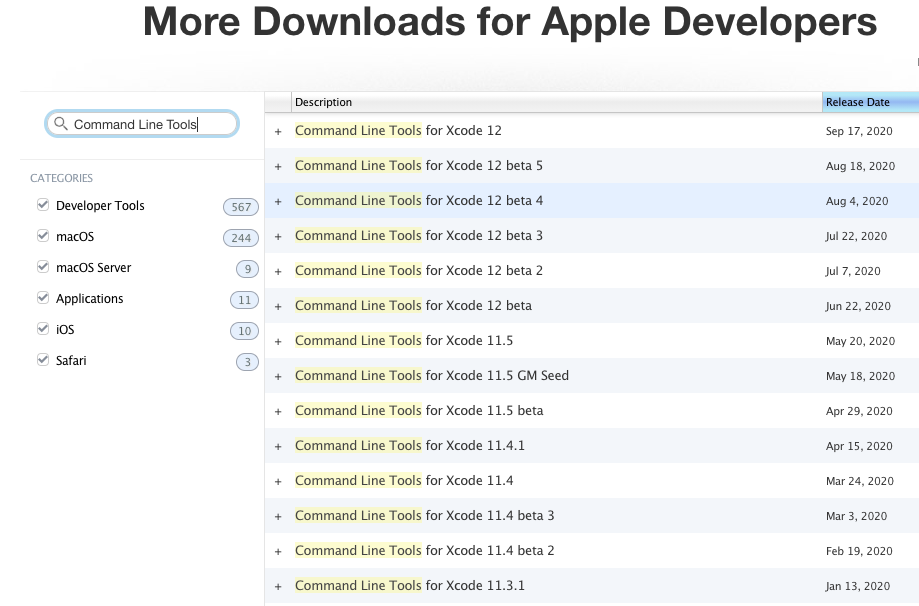Screen dimensions: 919x606
Task: Click the Jul 7, 2020 release date
Action: (x=853, y=271)
